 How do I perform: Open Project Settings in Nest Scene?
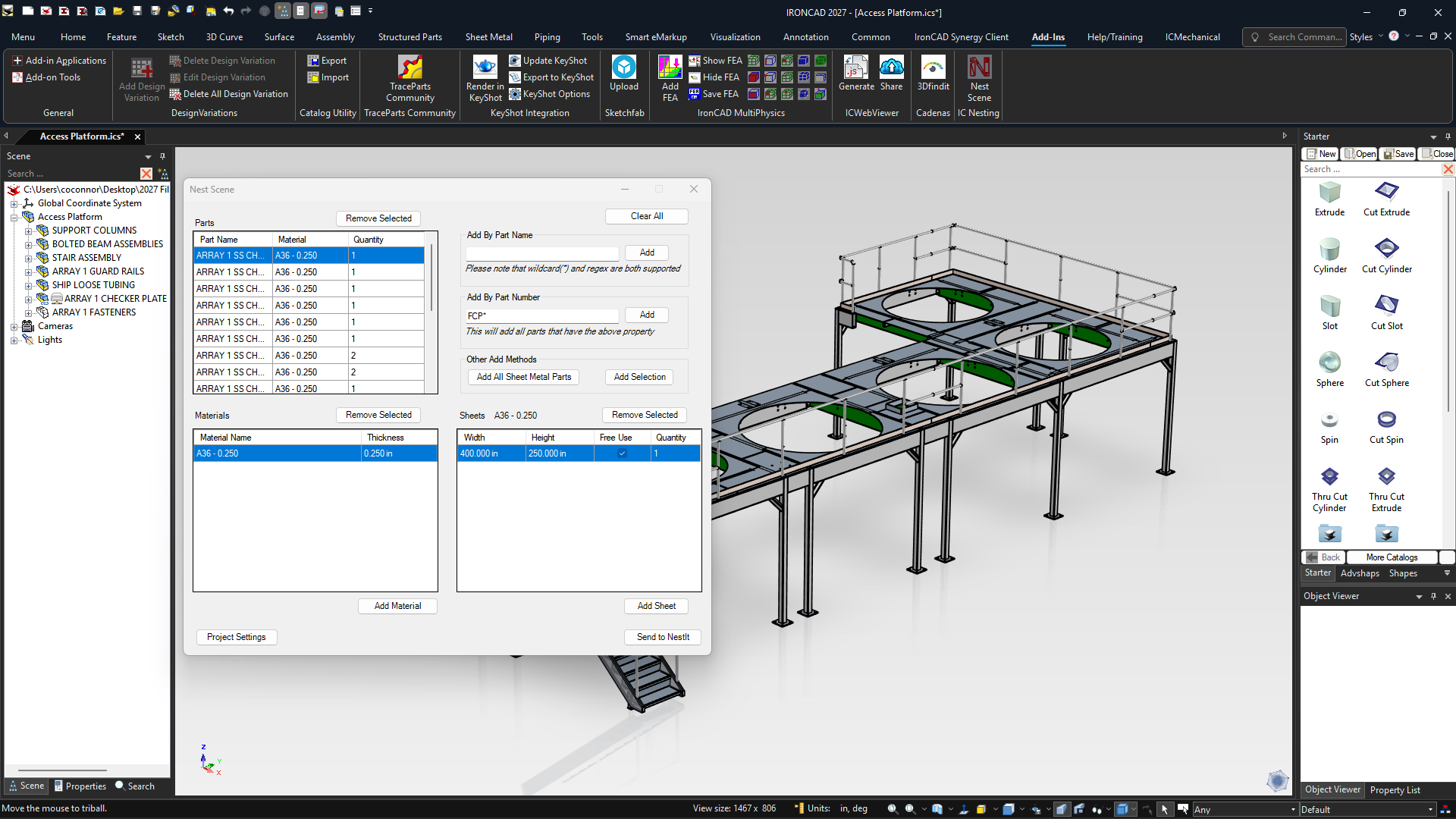pyautogui.click(x=237, y=637)
